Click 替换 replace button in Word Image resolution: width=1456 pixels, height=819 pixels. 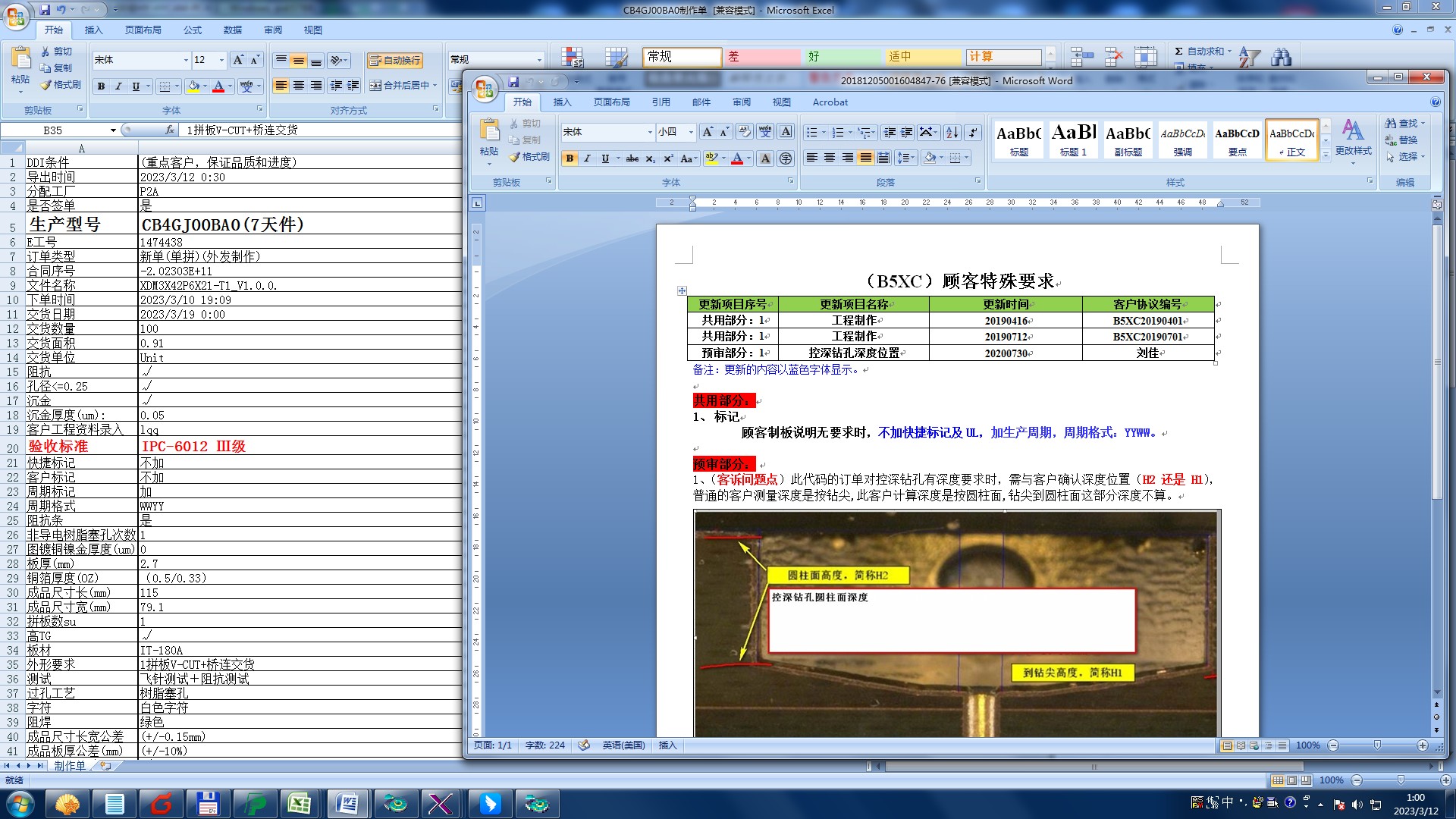coord(1401,140)
